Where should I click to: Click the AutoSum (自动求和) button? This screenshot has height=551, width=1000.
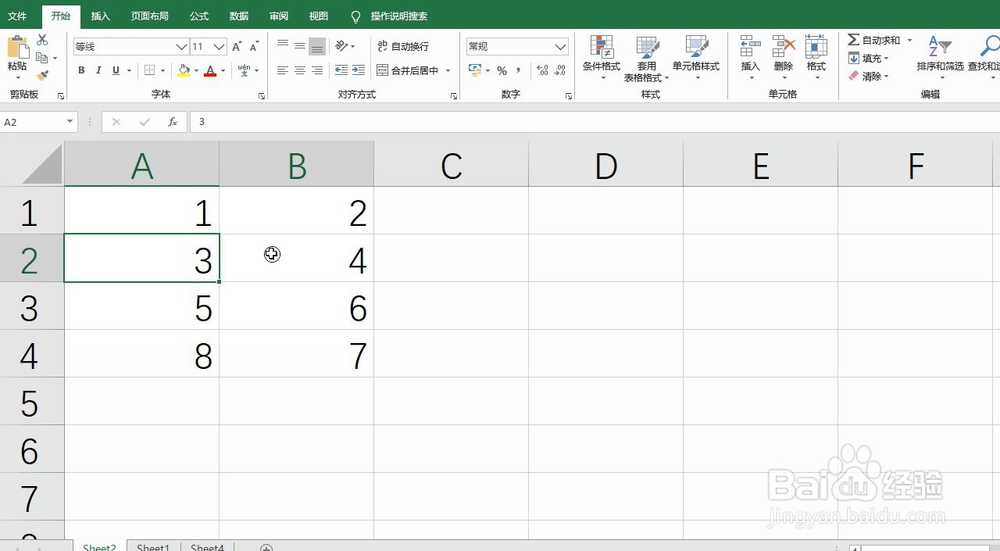click(x=873, y=40)
